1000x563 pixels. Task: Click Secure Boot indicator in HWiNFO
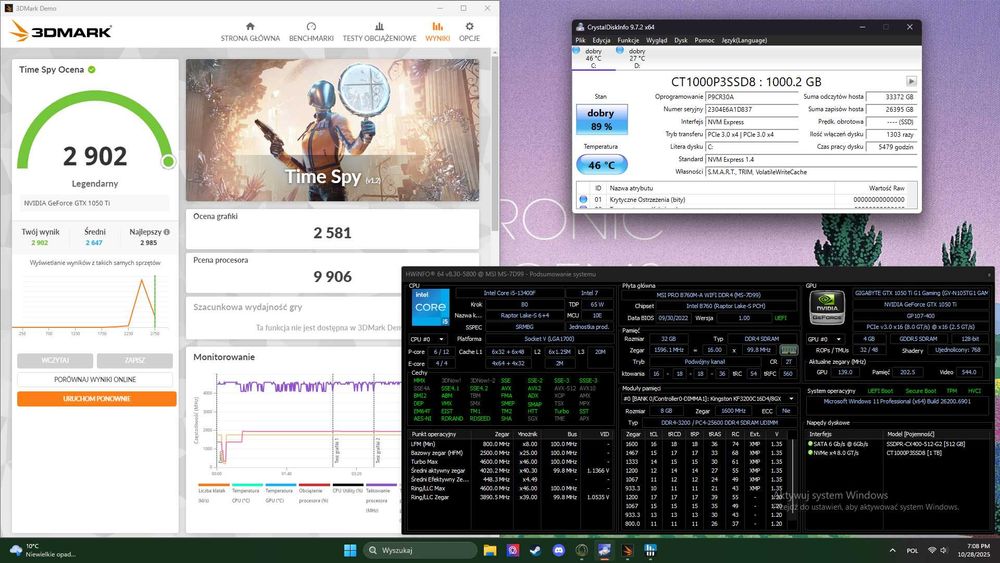coord(920,391)
